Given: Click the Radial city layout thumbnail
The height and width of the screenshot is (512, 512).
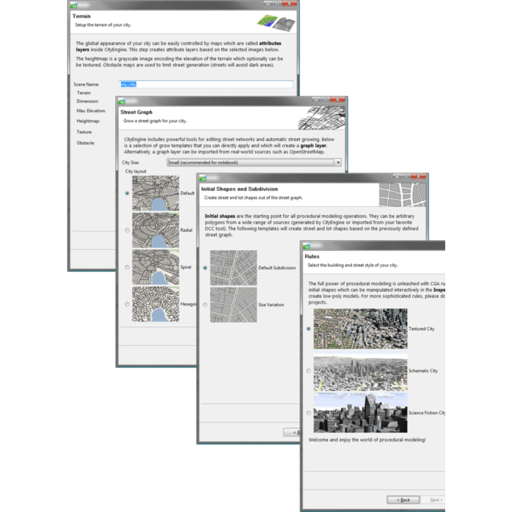Looking at the screenshot, I should tap(156, 230).
